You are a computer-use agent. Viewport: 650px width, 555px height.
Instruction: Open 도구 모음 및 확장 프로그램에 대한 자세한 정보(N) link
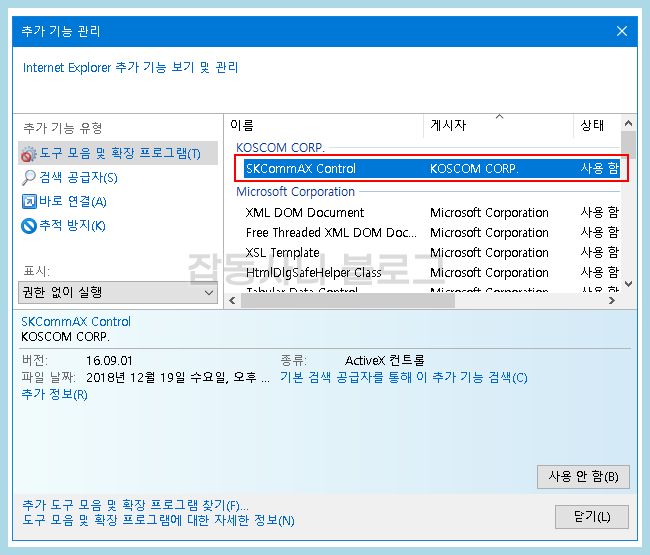point(158,520)
